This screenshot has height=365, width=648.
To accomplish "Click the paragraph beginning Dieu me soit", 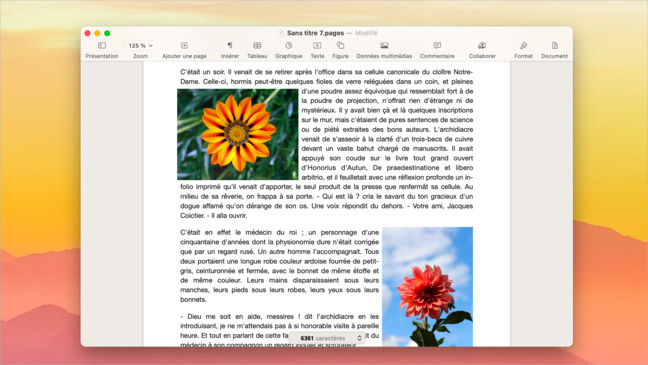I will tap(279, 330).
